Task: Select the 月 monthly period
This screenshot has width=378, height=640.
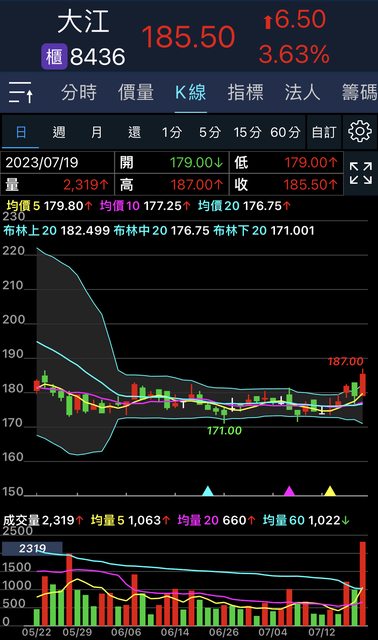Action: pos(96,132)
